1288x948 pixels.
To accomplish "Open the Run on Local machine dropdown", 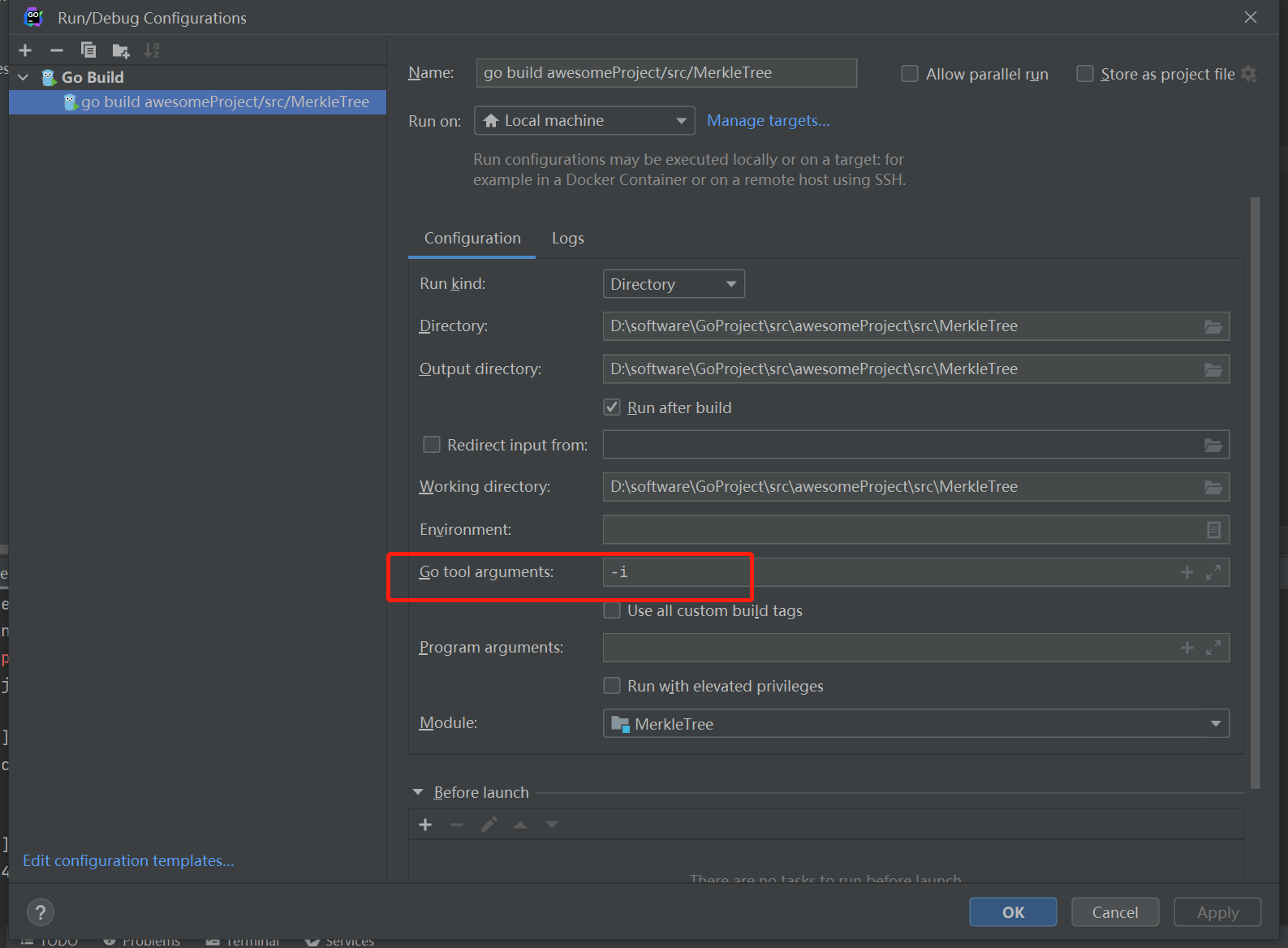I will coord(584,121).
